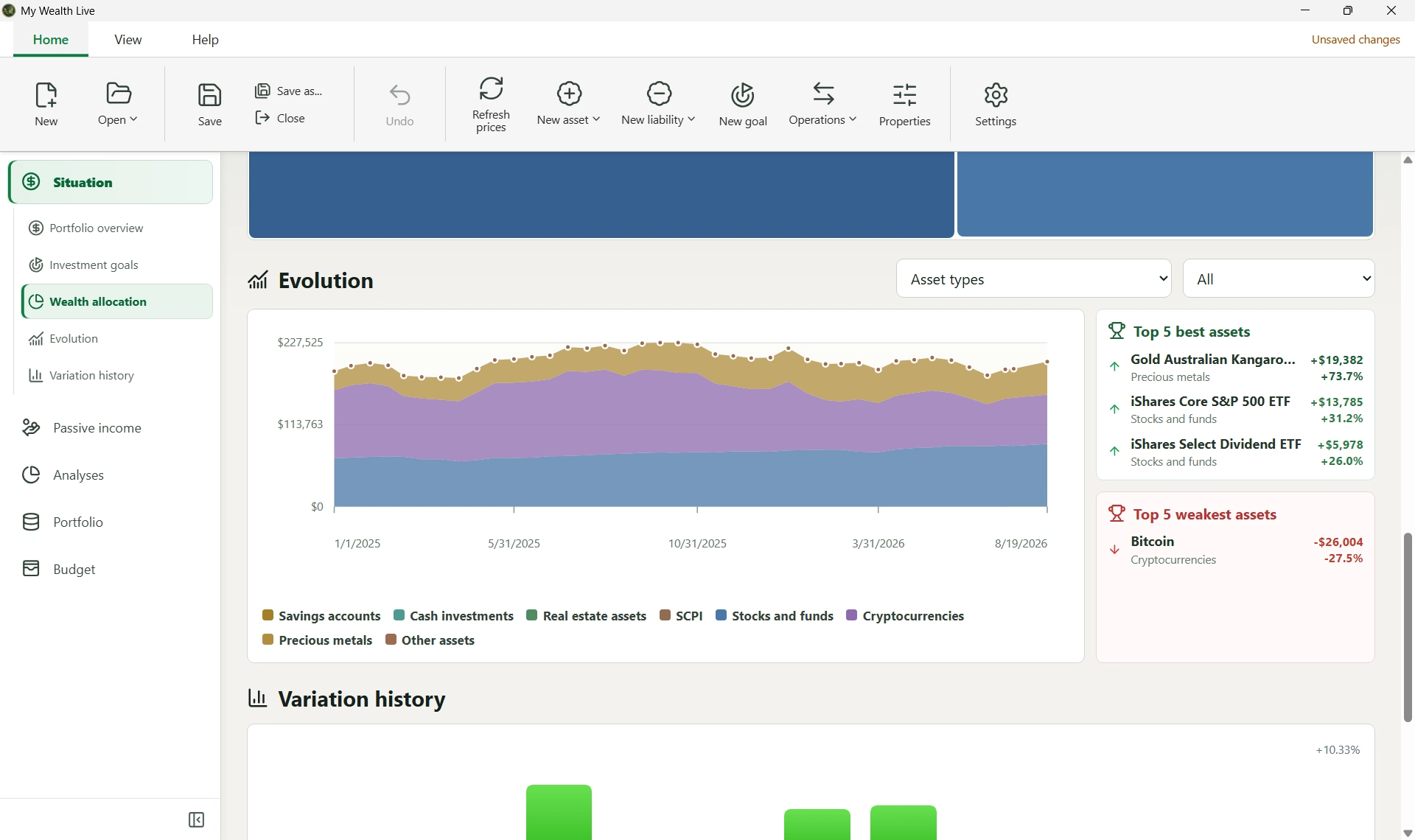Click last data point on Evolution chart
Viewport: 1415px width, 840px height.
pyautogui.click(x=1047, y=362)
